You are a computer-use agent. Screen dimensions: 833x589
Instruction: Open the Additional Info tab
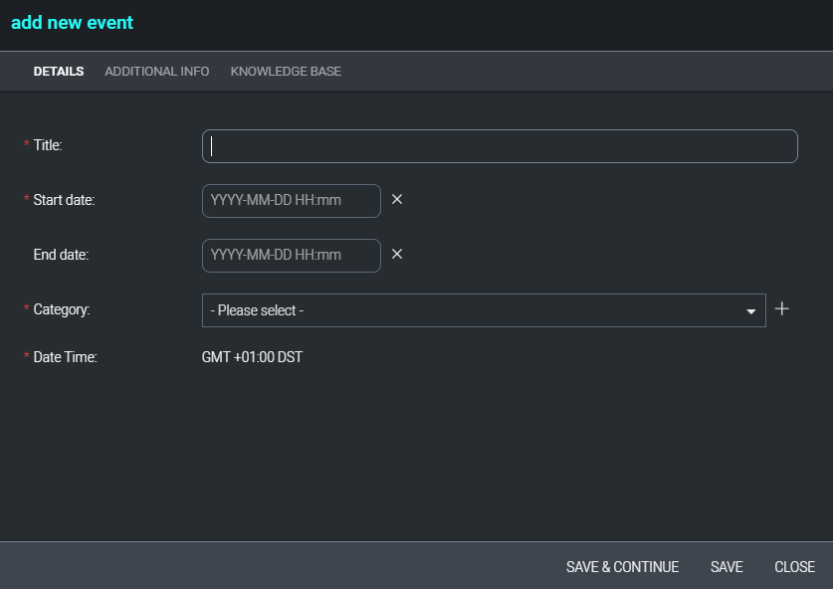point(157,72)
